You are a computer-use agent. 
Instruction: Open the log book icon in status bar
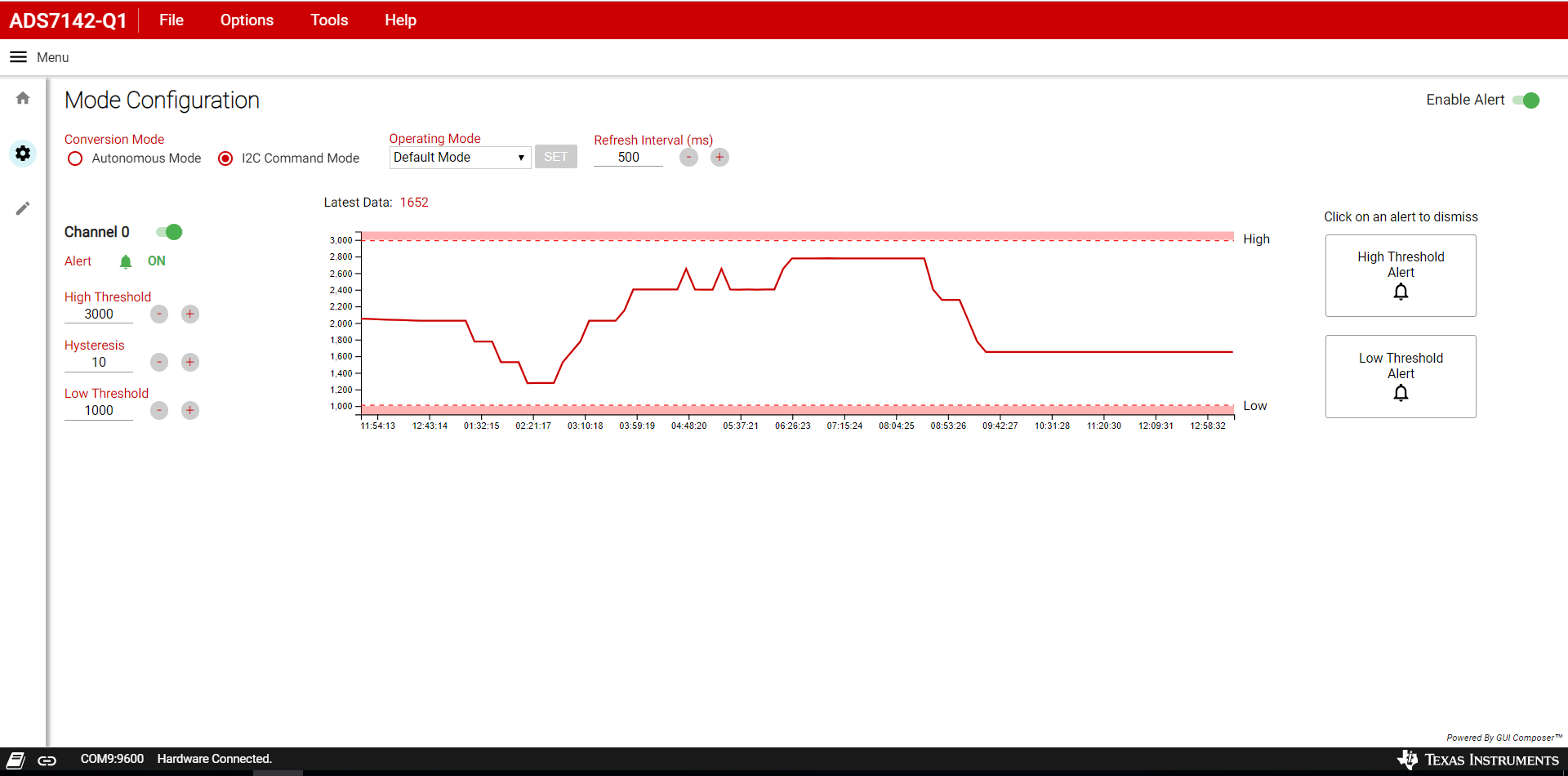coord(16,760)
